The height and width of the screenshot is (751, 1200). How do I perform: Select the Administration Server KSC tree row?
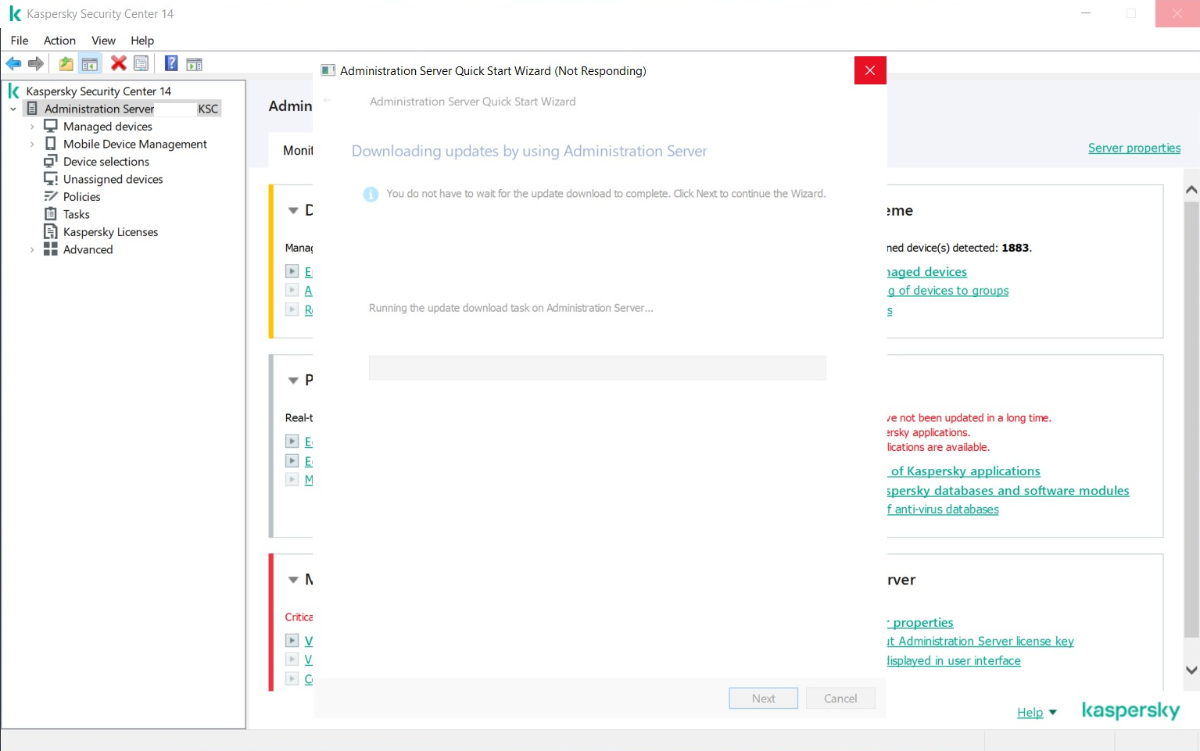point(122,109)
